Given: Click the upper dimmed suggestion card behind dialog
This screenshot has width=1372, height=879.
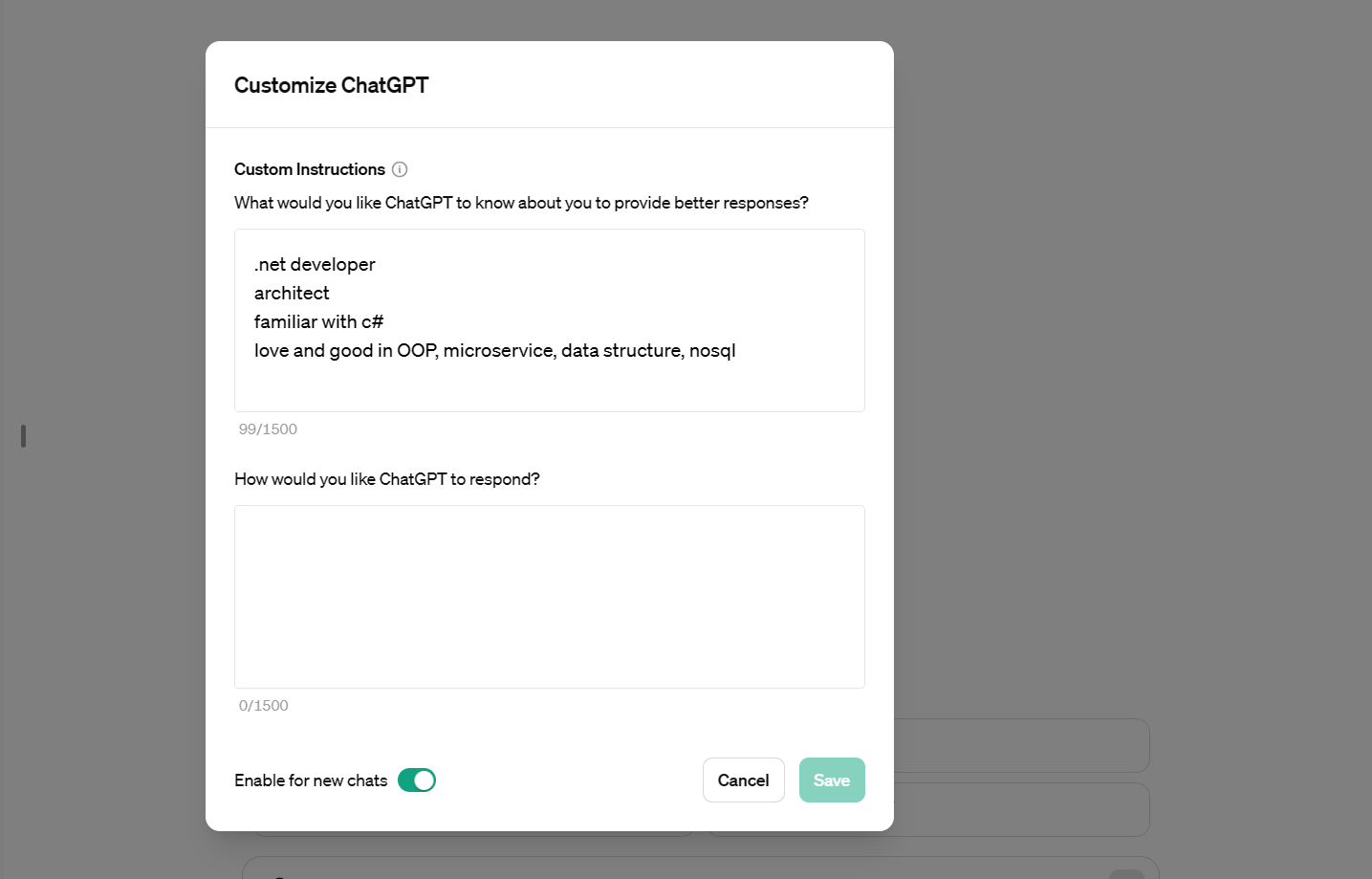Looking at the screenshot, I should (1021, 745).
